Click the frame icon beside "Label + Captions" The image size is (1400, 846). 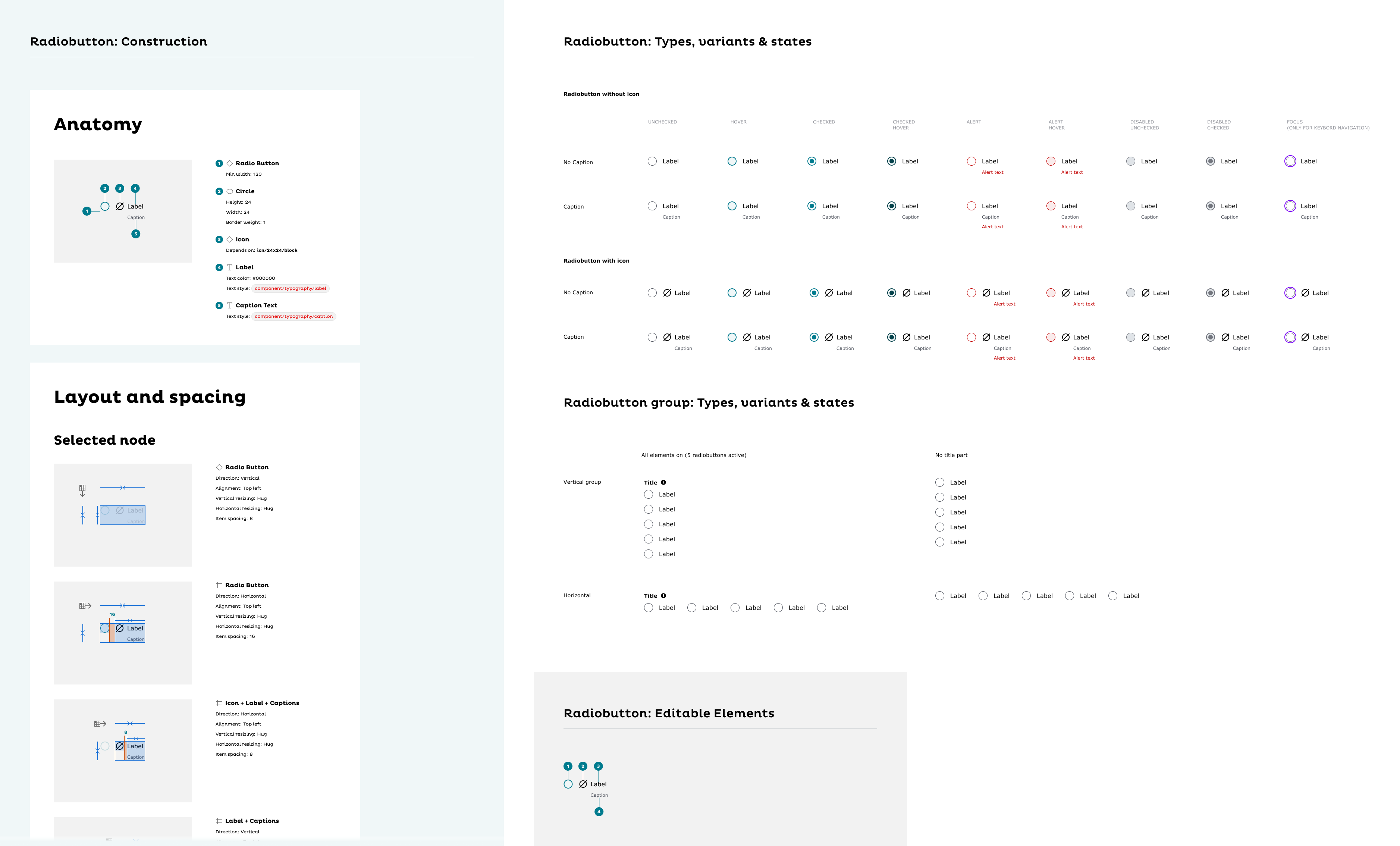(x=219, y=821)
